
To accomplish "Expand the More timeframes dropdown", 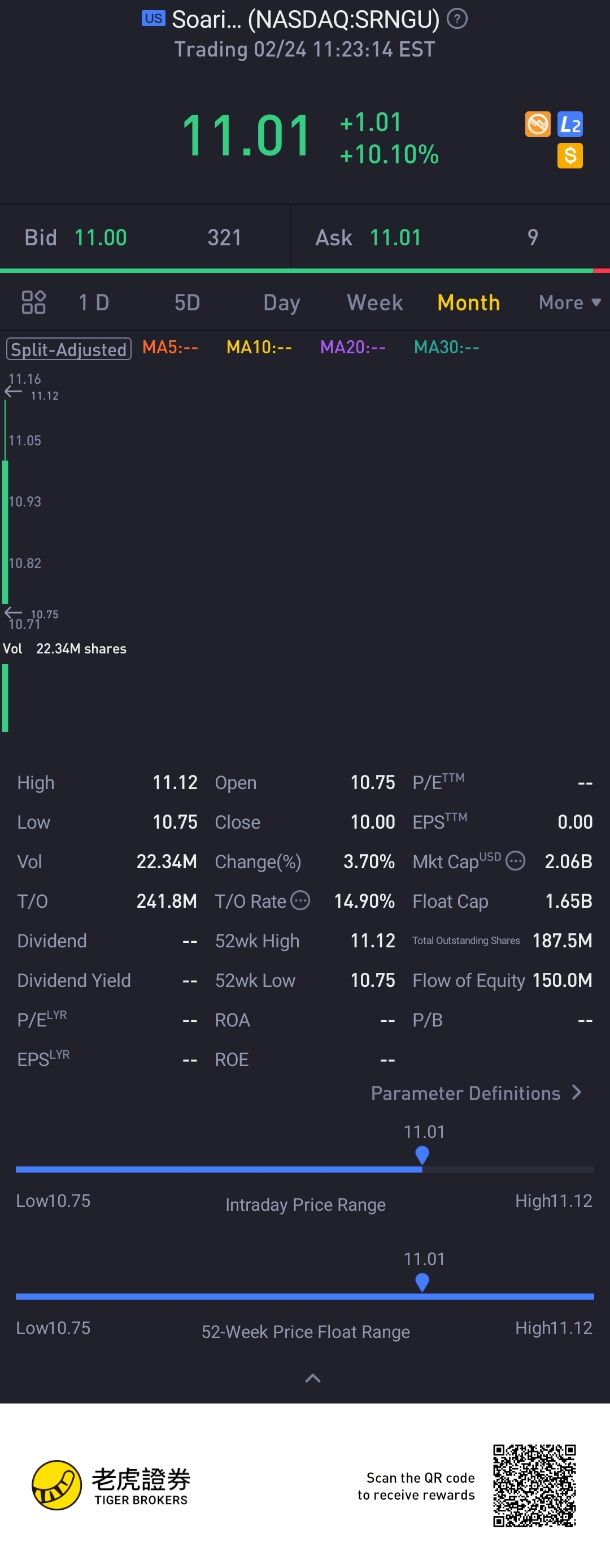I will (569, 302).
